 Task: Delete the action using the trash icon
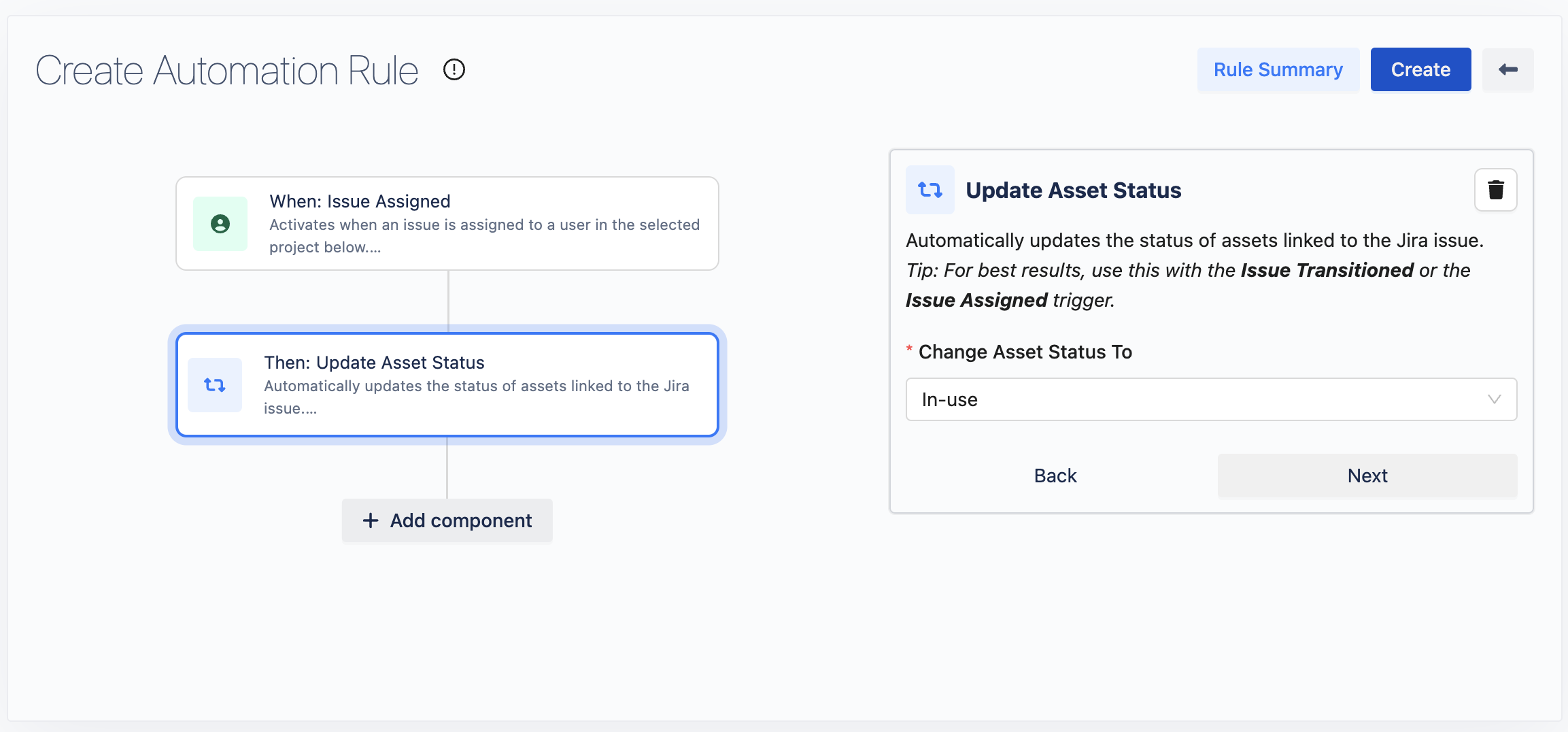[x=1495, y=190]
